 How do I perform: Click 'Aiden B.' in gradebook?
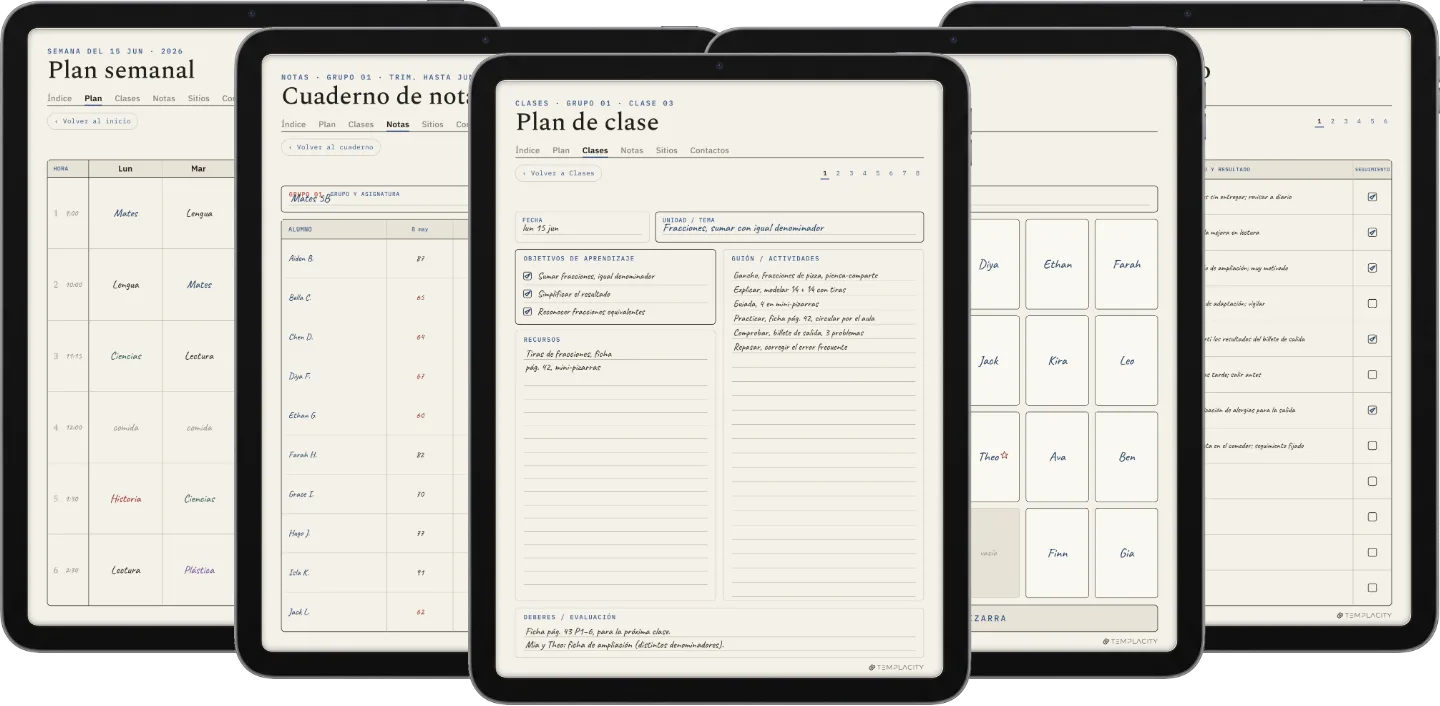click(301, 258)
